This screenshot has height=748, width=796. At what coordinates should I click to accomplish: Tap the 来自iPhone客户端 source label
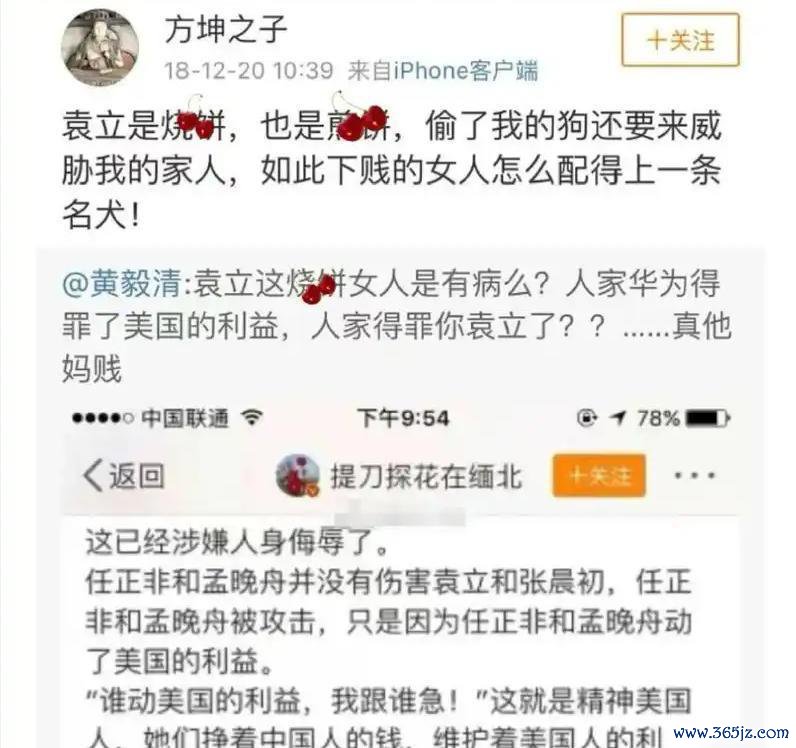[442, 70]
